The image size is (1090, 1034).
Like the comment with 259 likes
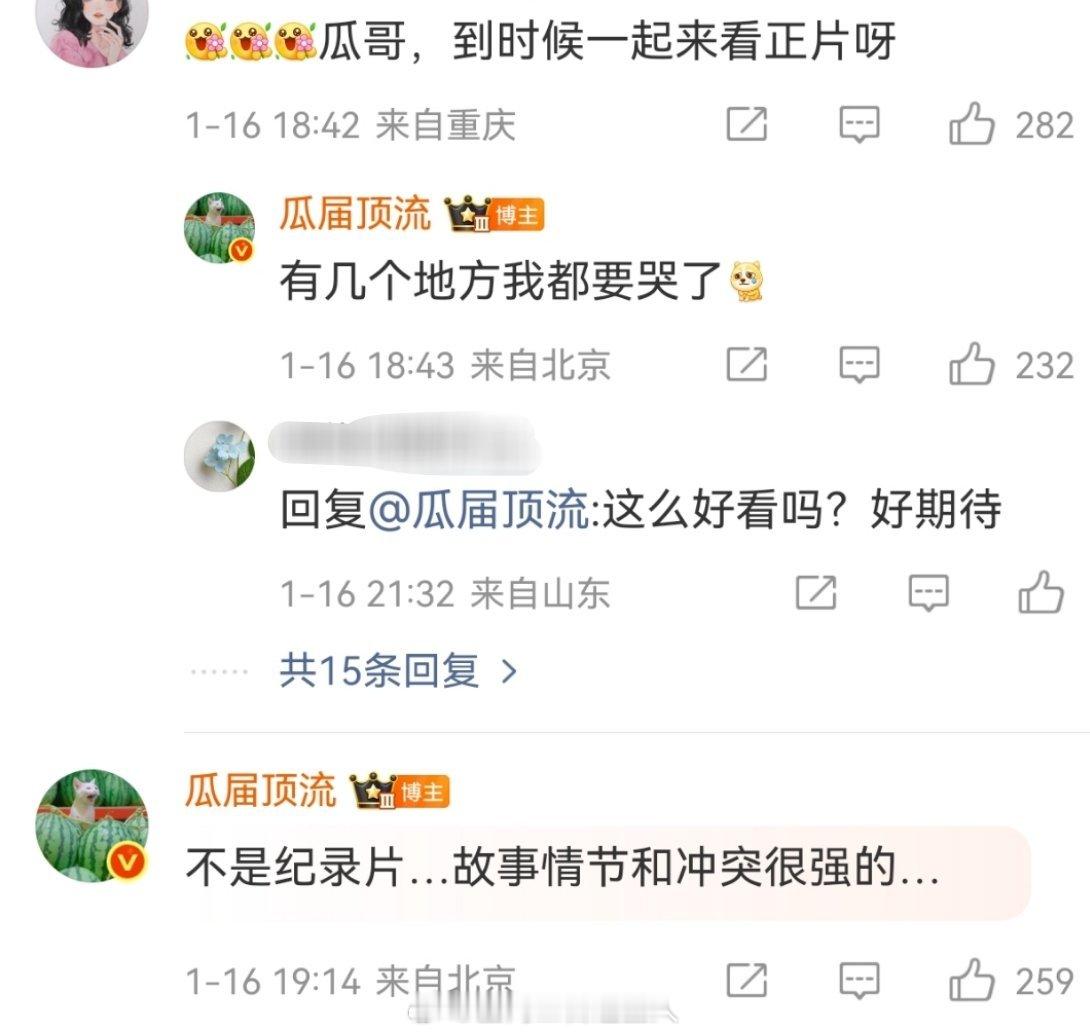click(971, 980)
